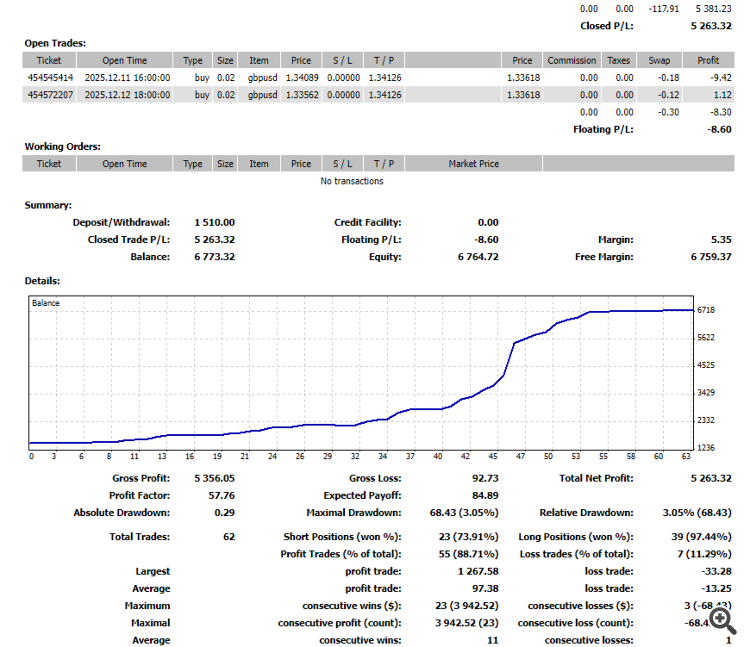
Task: Click the chart axis value 5622
Action: coord(706,338)
